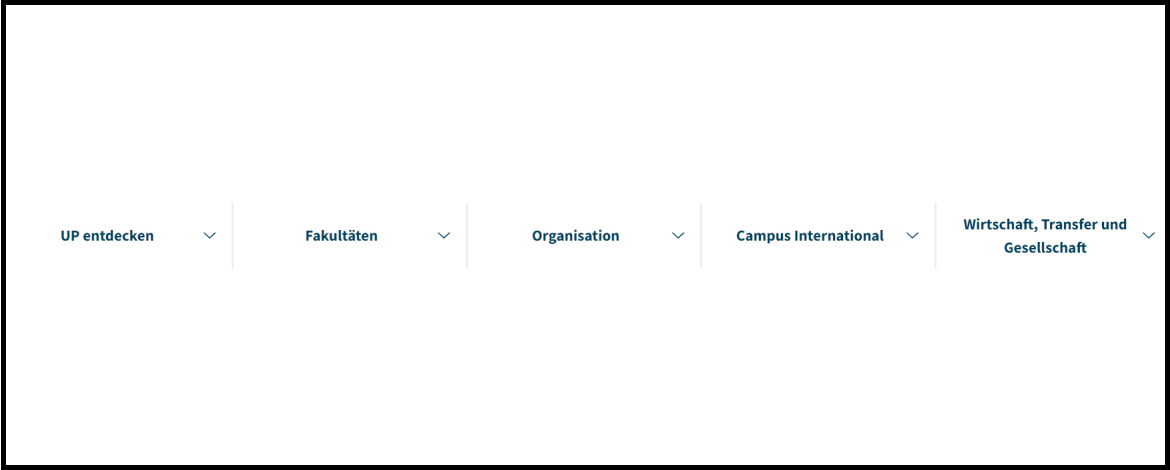Screen dimensions: 1170x470
Task: Go to the Fakultäten navigation link
Action: (341, 236)
